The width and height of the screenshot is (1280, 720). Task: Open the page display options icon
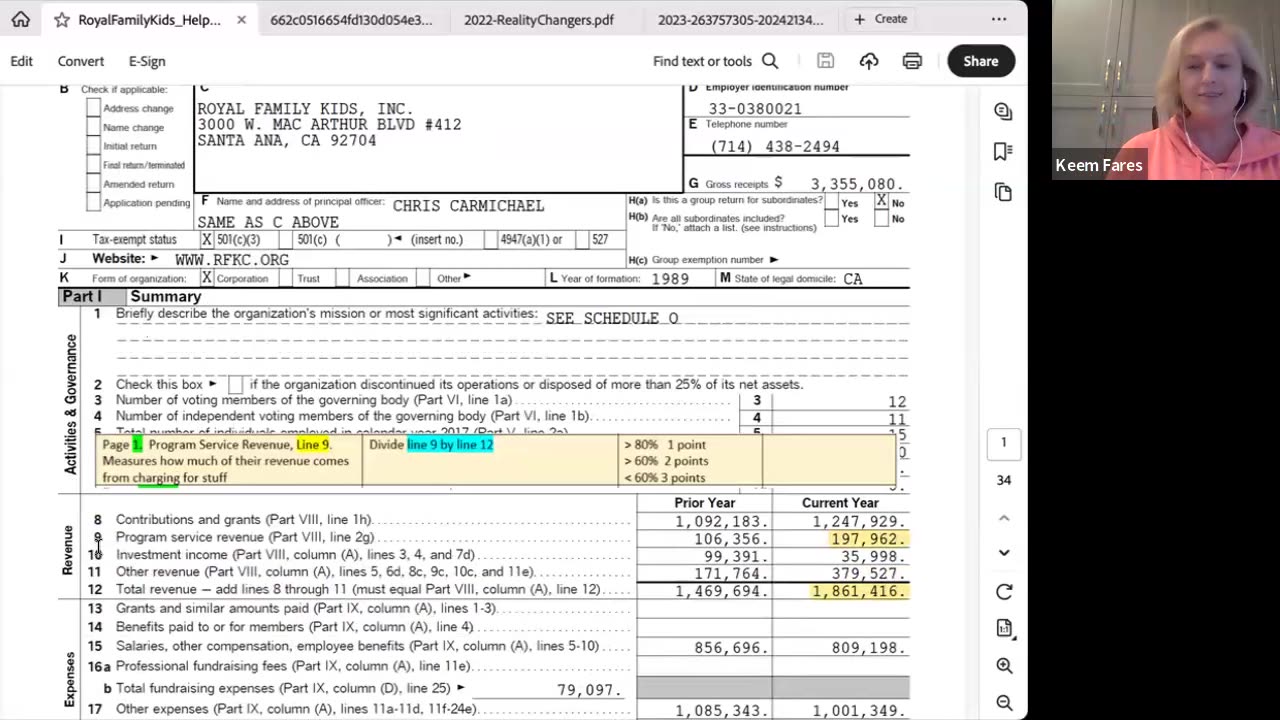1004,628
